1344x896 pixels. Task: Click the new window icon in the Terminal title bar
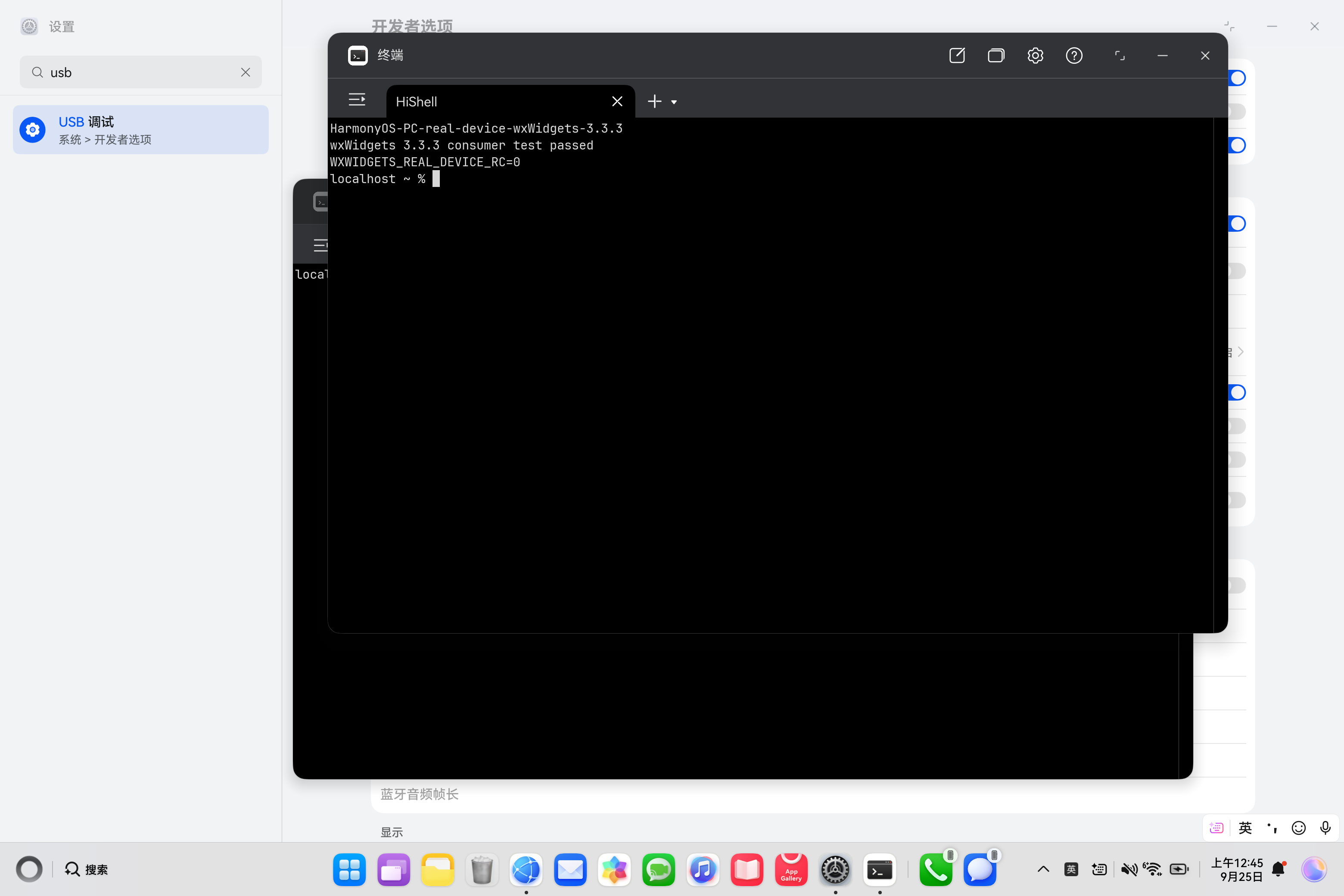(957, 56)
